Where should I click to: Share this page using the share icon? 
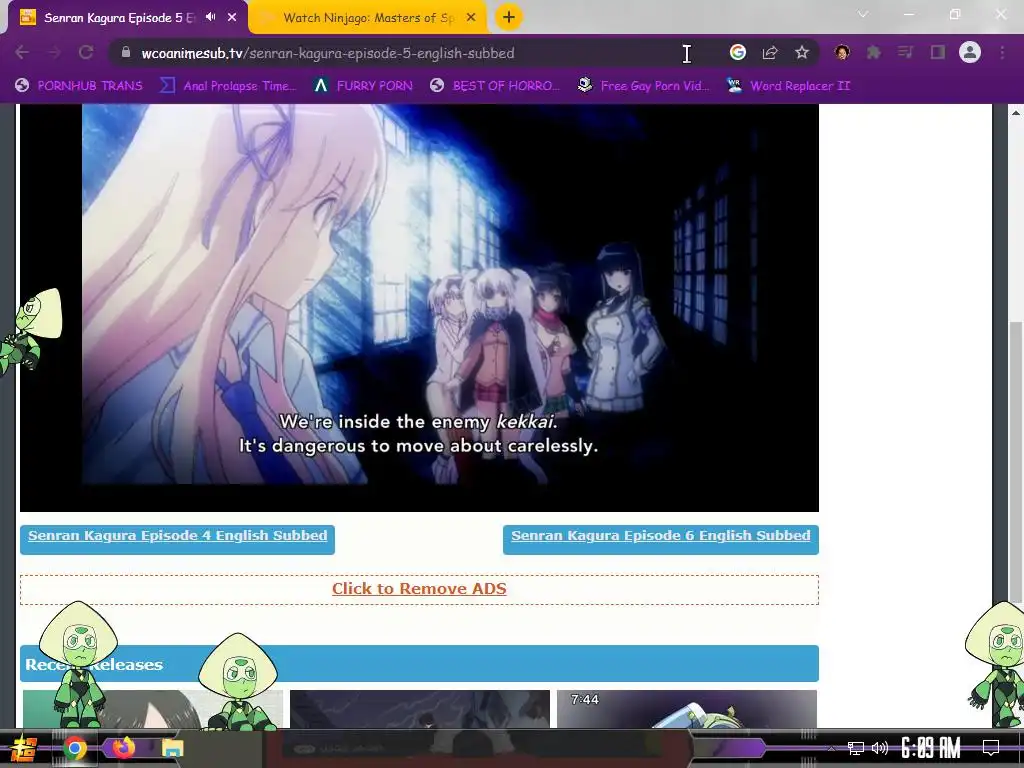770,52
